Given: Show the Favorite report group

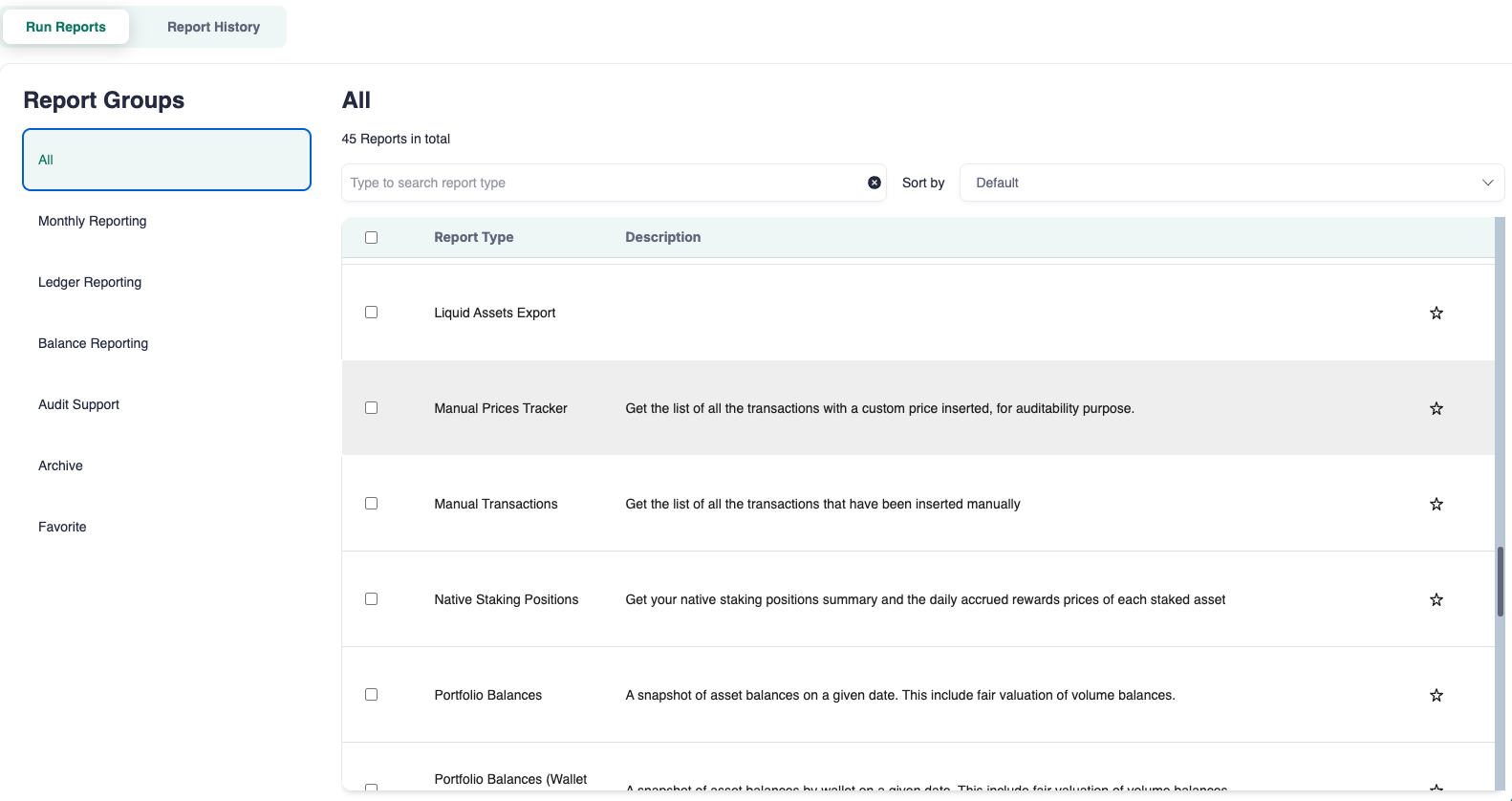Looking at the screenshot, I should coord(62,527).
